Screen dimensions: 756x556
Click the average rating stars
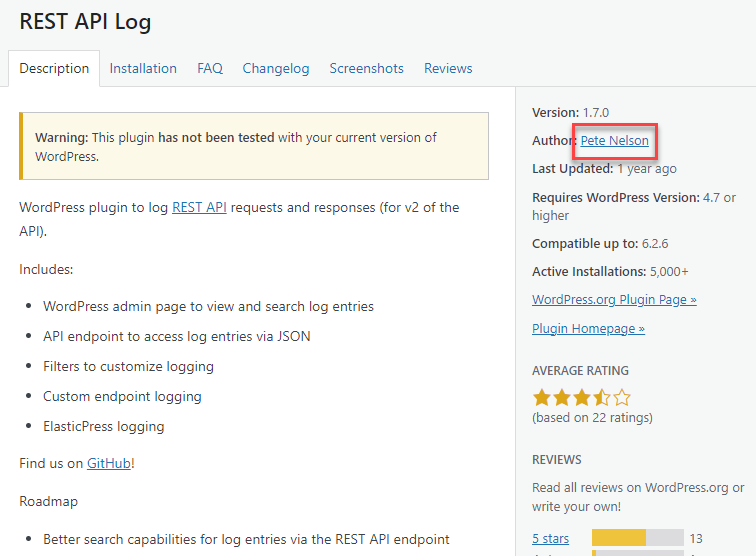coord(581,398)
